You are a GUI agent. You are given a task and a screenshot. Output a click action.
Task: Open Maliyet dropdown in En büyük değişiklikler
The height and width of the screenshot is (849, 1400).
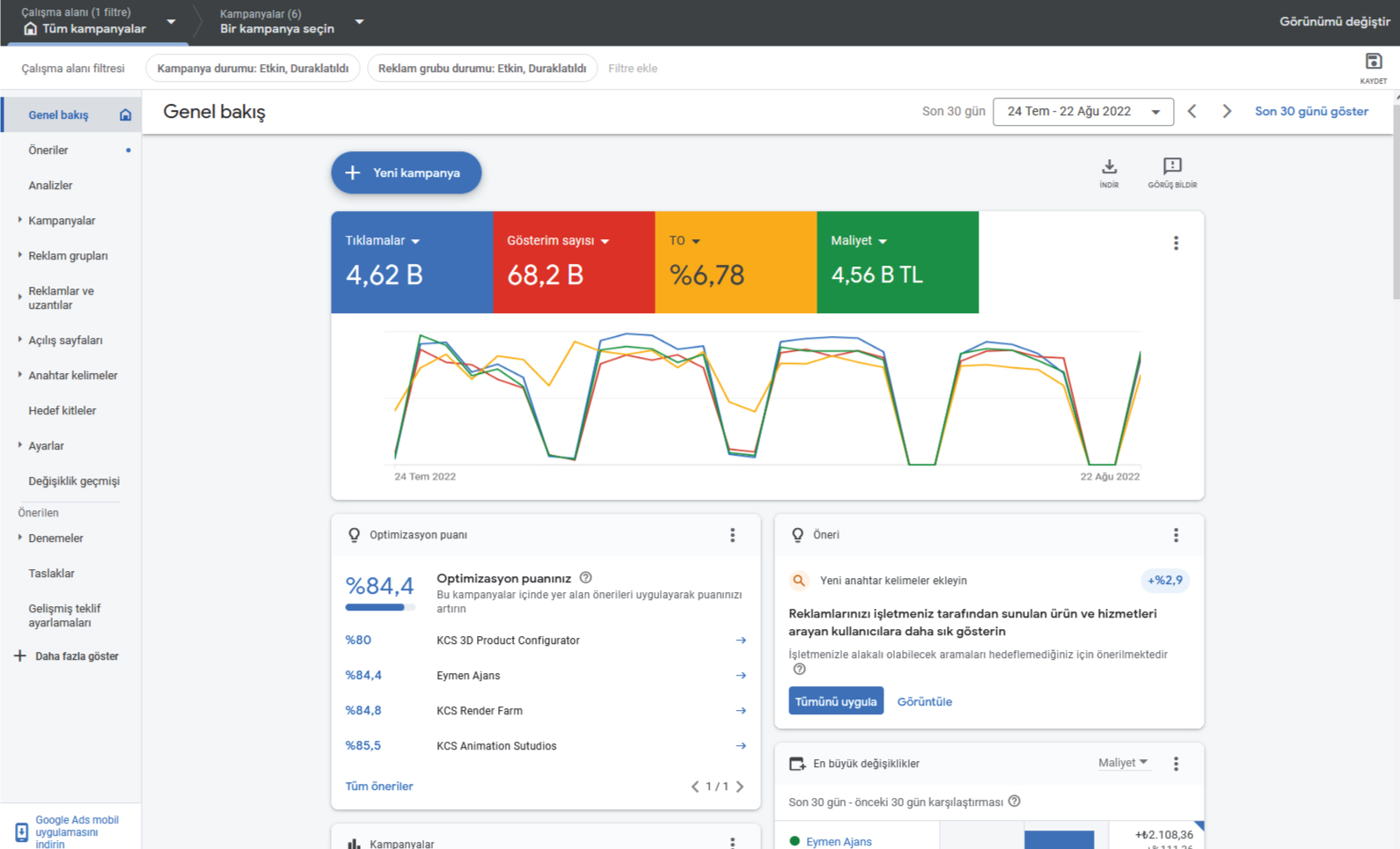(1123, 763)
